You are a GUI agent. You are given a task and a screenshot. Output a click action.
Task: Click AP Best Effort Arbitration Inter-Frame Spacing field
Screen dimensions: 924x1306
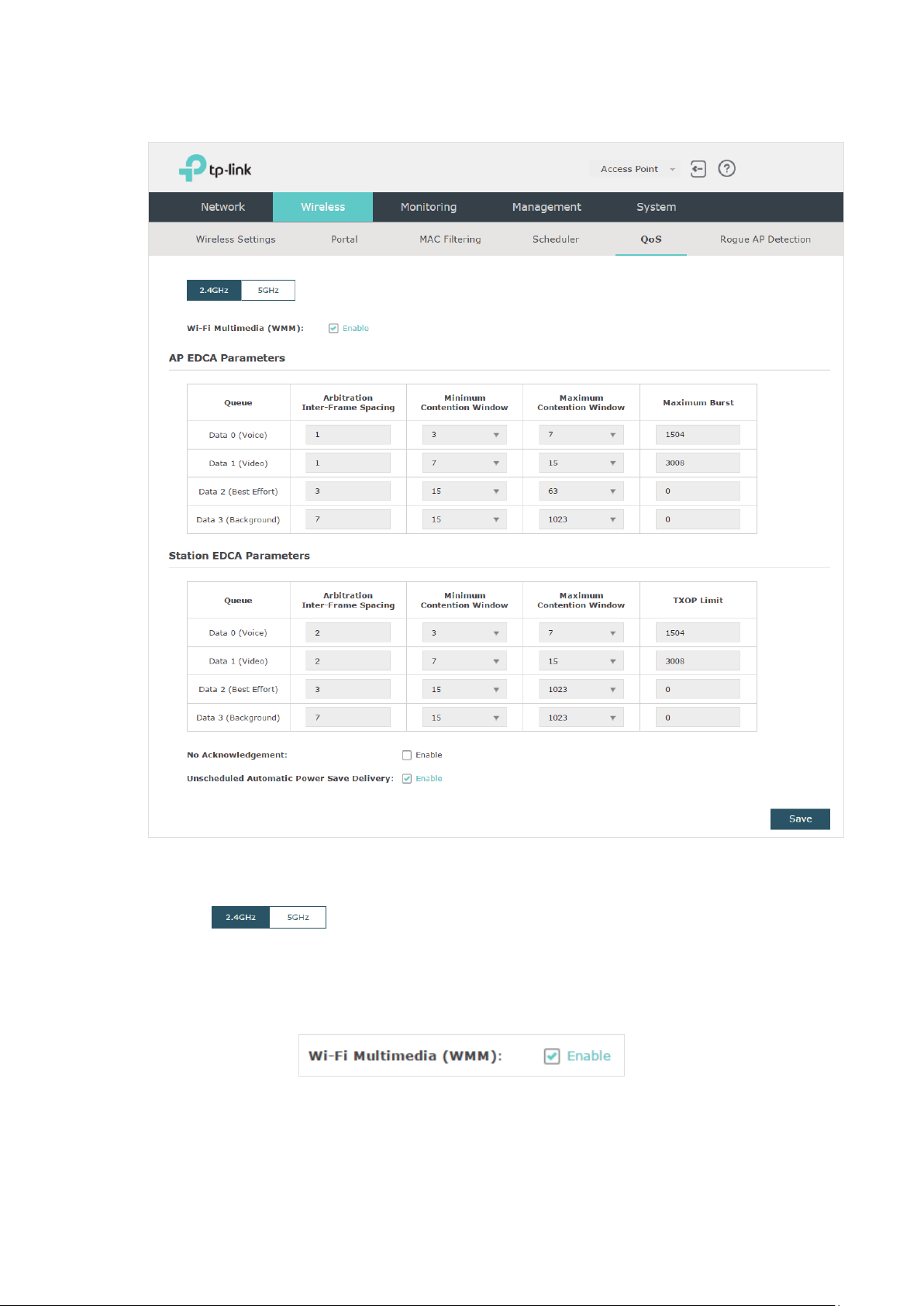pos(348,491)
